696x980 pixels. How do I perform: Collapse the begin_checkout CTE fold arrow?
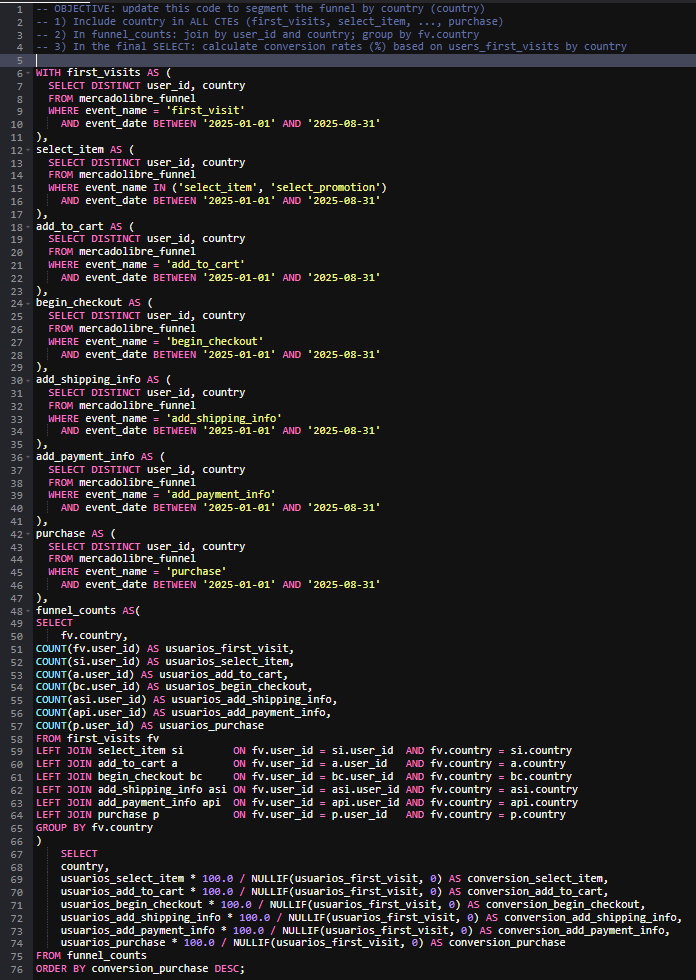pos(29,304)
